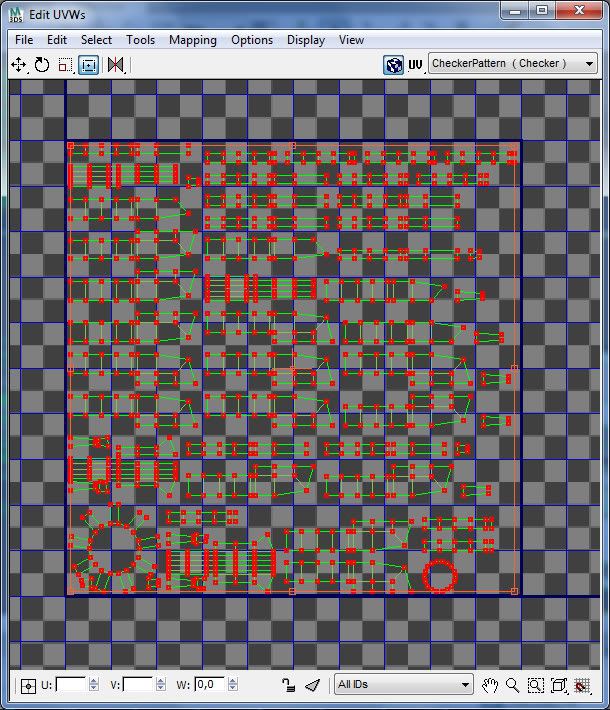This screenshot has height=710, width=610.
Task: Maximize the Edit UVWs window
Action: (x=542, y=11)
